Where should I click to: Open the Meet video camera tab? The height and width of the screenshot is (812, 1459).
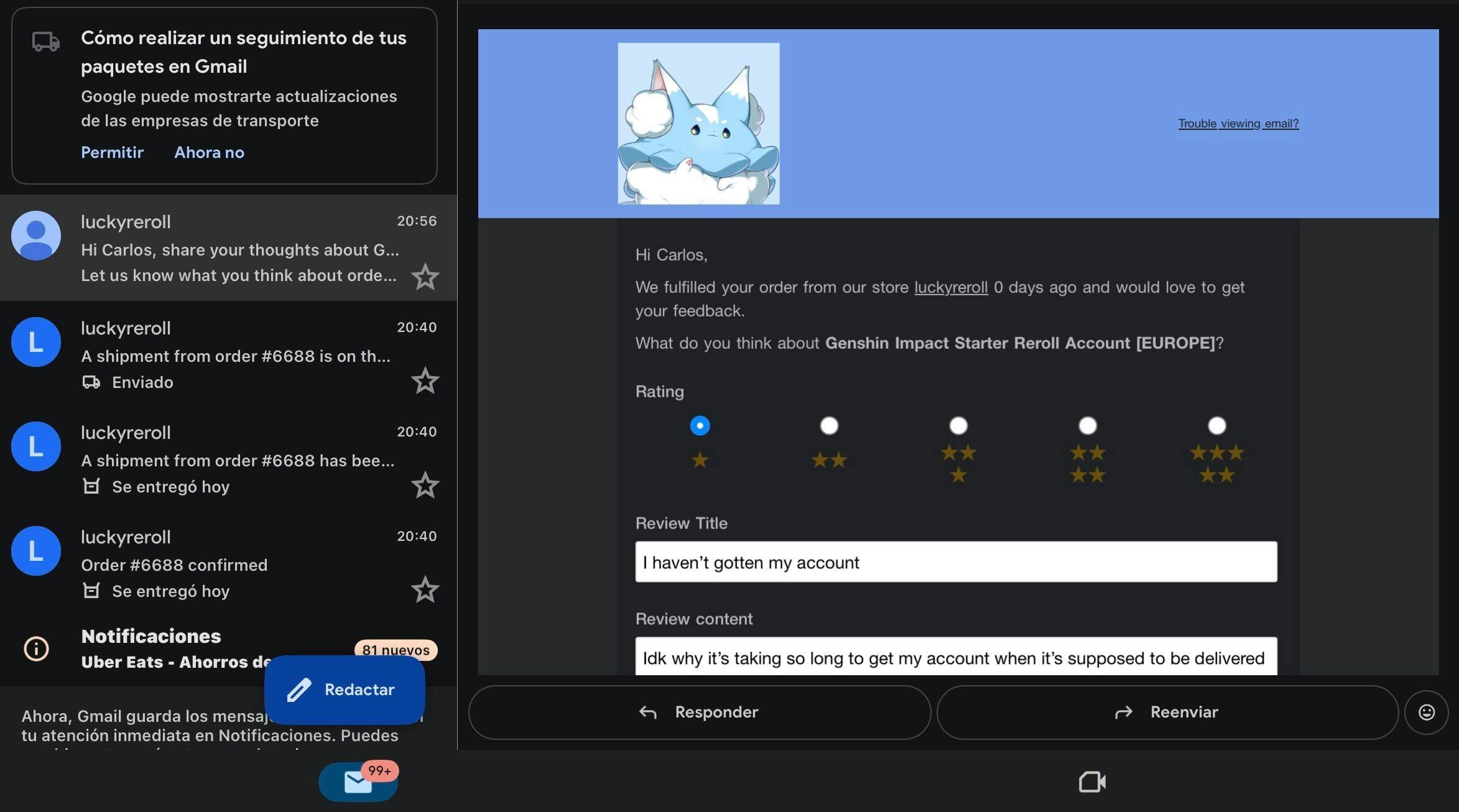[x=1091, y=782]
